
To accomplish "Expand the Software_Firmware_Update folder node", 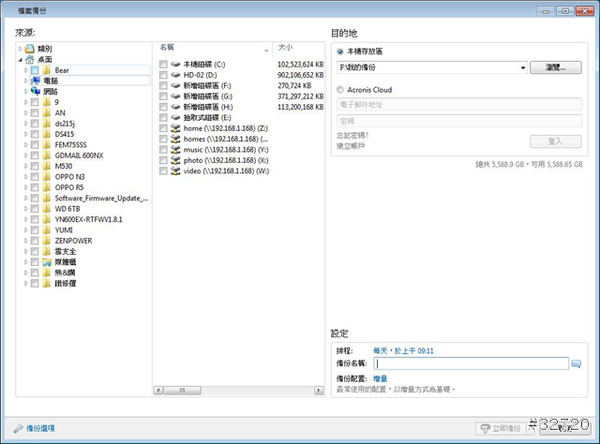I will [26, 198].
